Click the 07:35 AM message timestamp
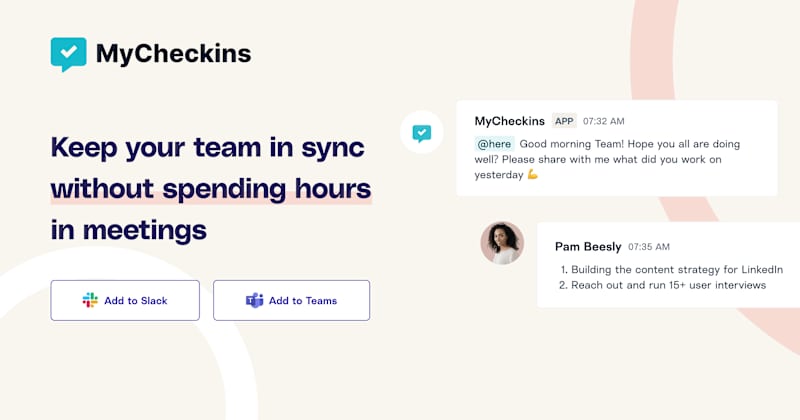 click(x=648, y=247)
